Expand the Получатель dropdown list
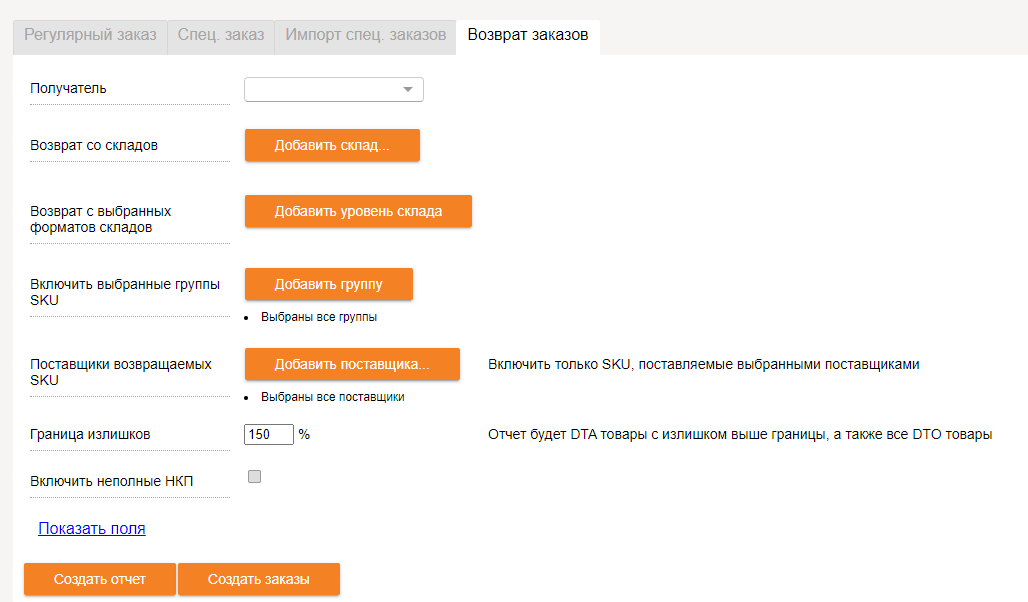 pyautogui.click(x=334, y=90)
